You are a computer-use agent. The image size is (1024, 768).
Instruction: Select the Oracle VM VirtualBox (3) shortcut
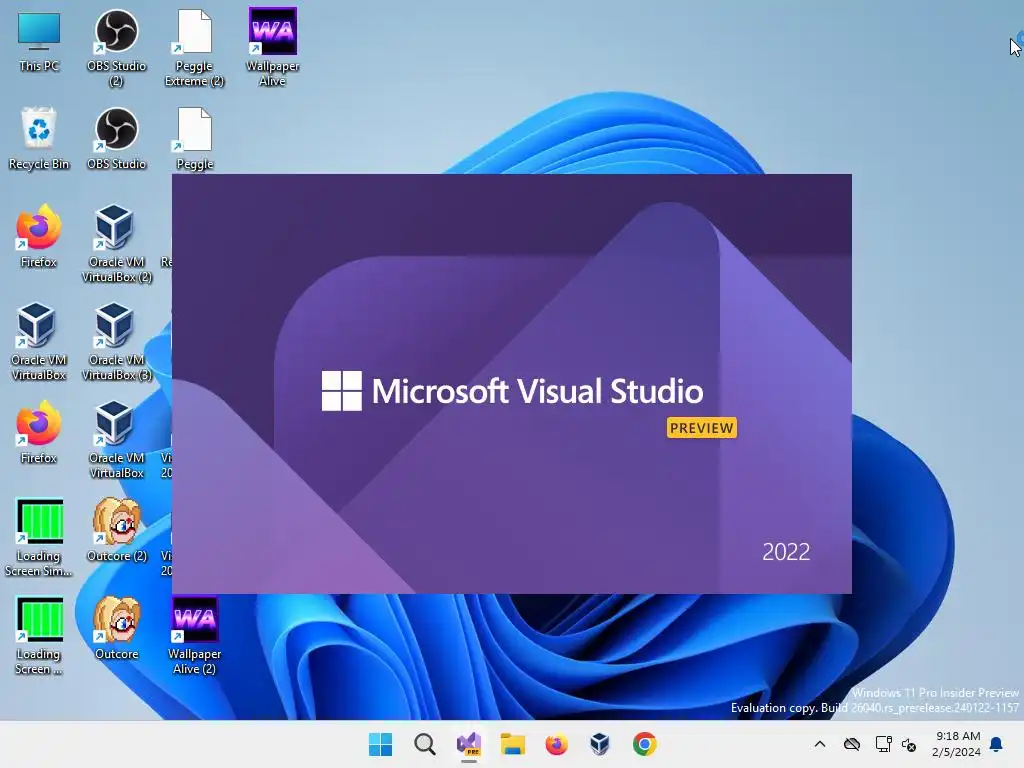(x=116, y=341)
